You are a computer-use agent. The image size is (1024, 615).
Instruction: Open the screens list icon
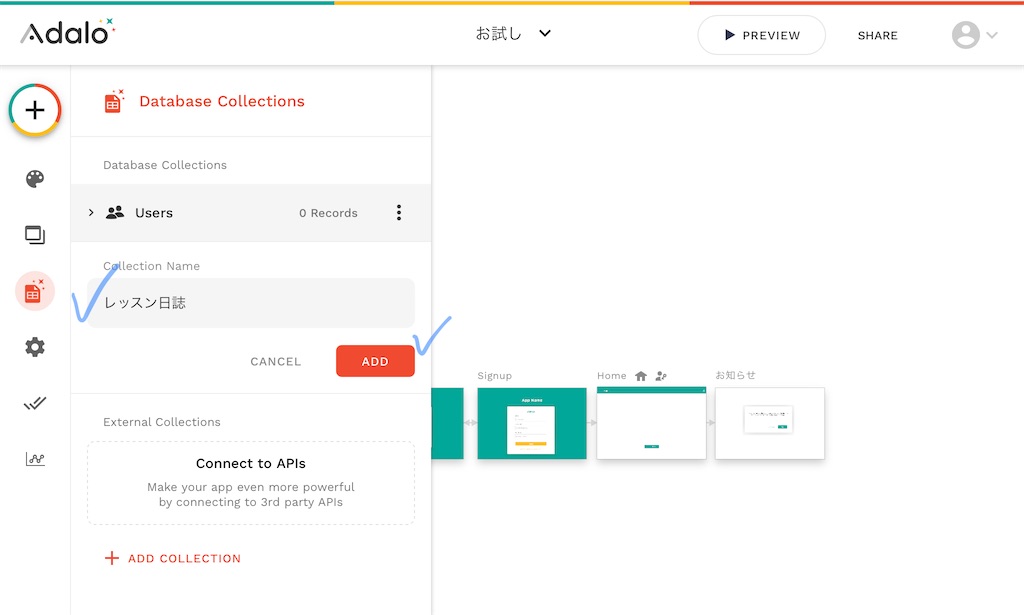35,235
